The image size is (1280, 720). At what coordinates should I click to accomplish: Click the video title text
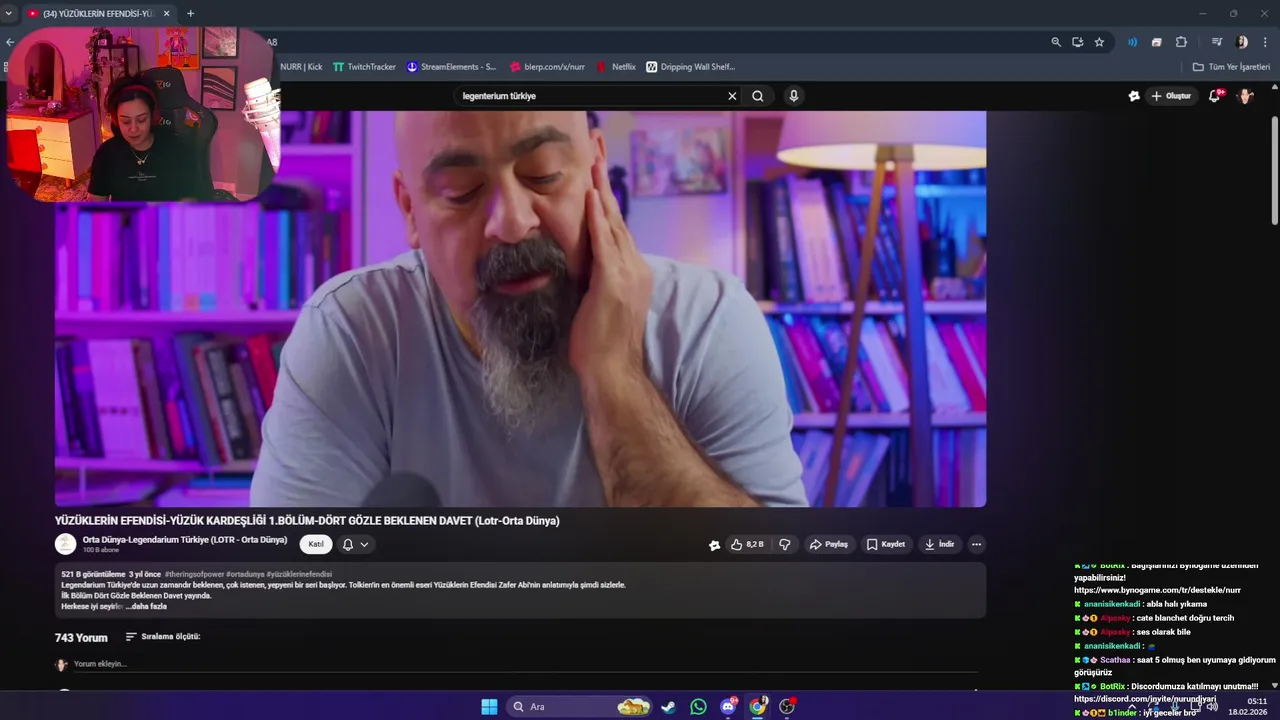[307, 521]
